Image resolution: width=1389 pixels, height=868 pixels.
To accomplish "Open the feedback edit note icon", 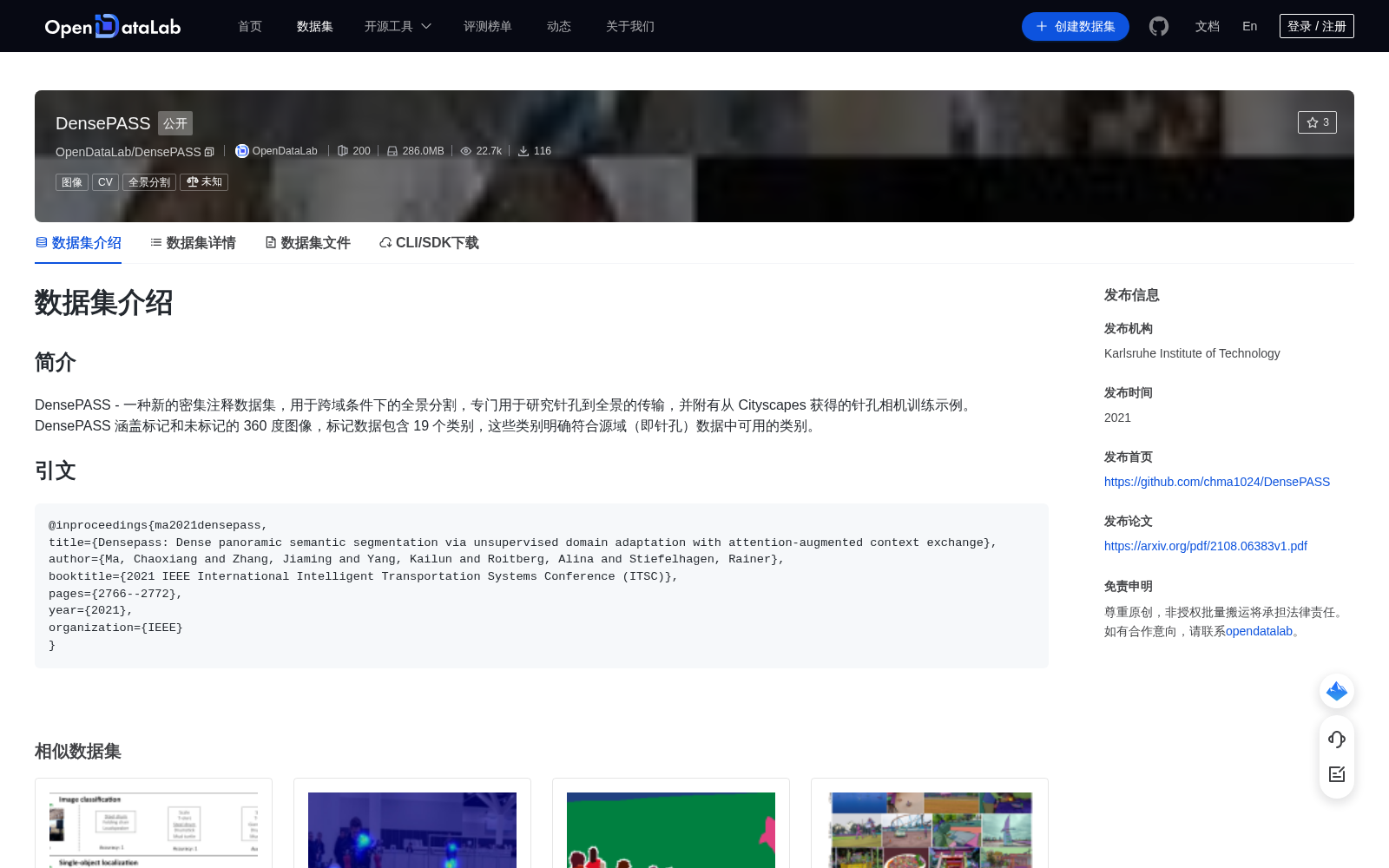I will tap(1337, 774).
